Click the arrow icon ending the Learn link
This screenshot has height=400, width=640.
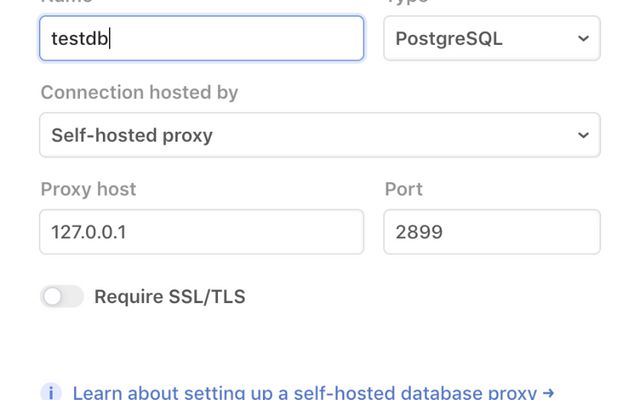(x=548, y=393)
